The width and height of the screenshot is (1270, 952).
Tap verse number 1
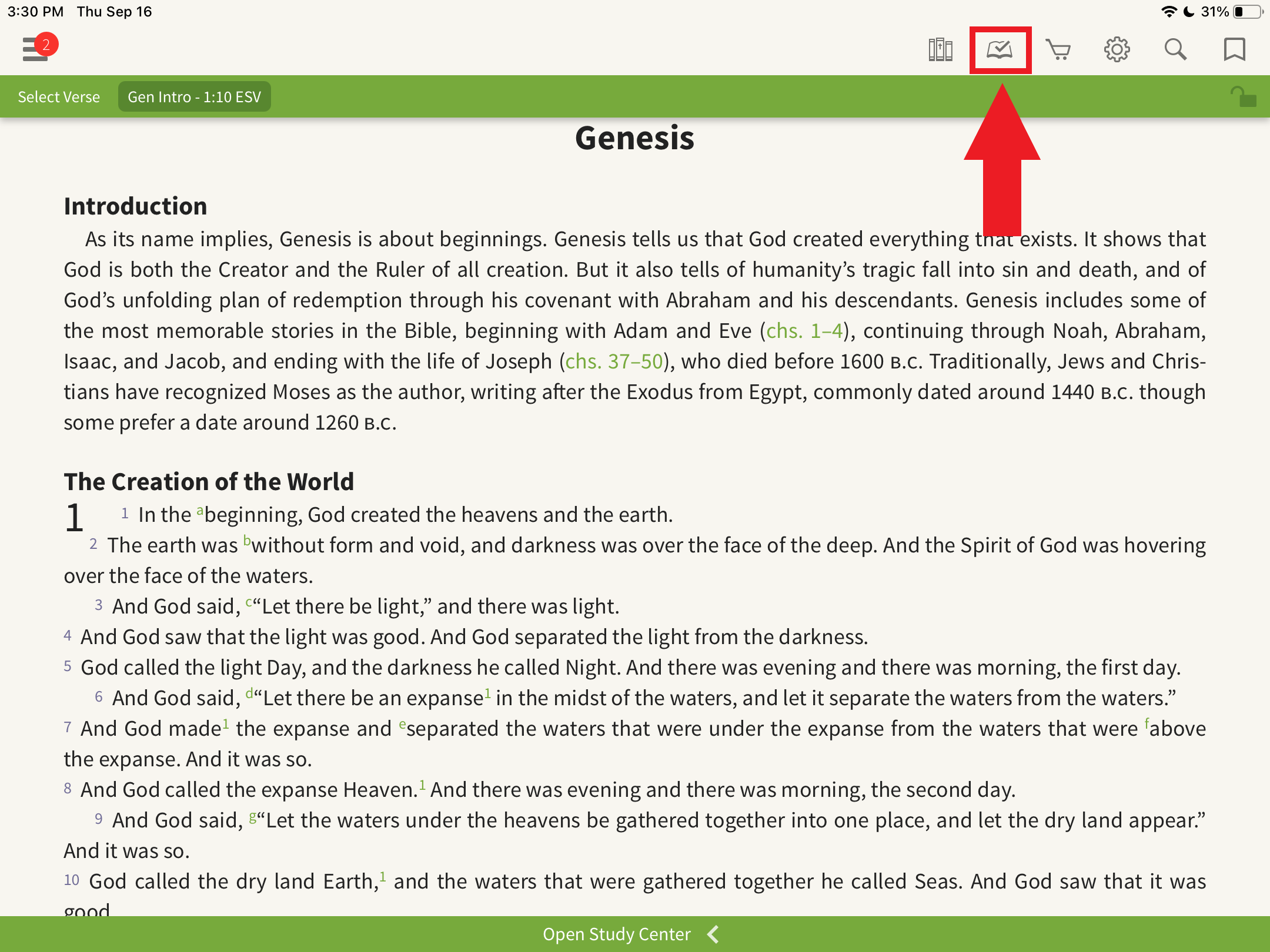pyautogui.click(x=125, y=514)
